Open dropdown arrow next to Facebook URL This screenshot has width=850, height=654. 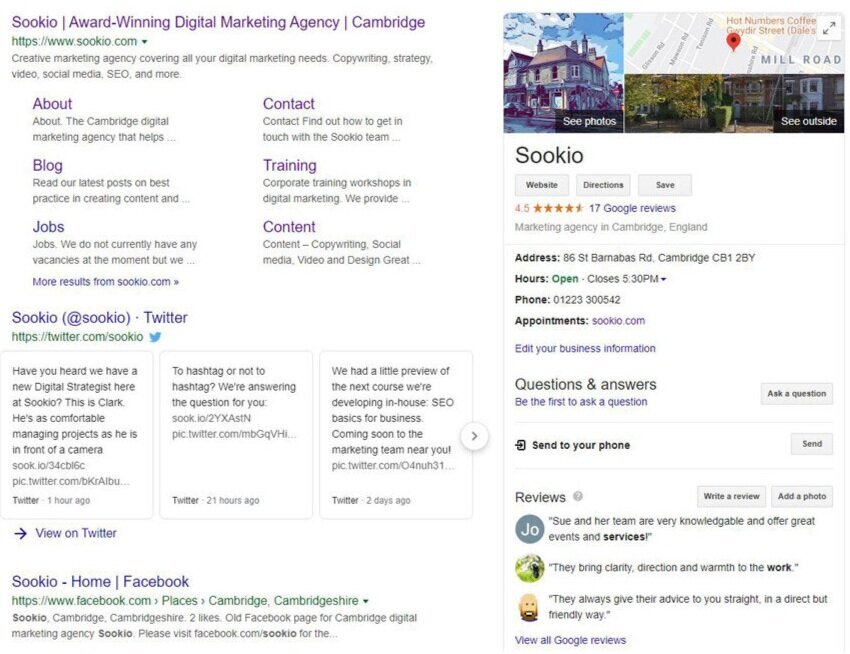[365, 601]
